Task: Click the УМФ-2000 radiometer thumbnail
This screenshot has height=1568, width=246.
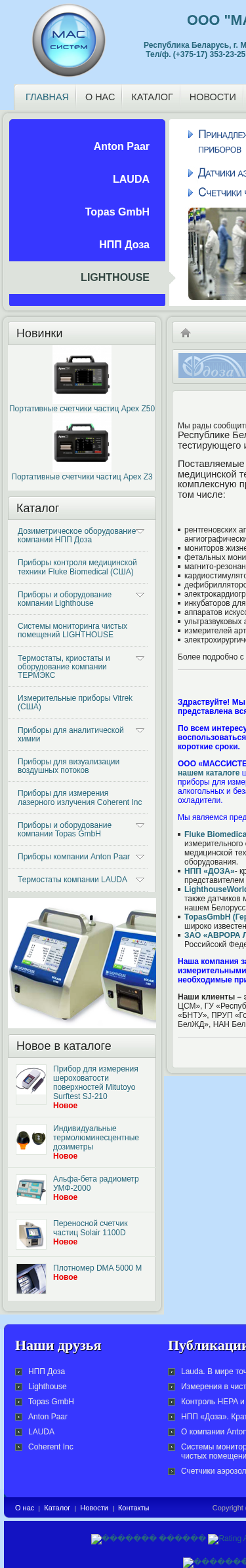Action: click(31, 1190)
